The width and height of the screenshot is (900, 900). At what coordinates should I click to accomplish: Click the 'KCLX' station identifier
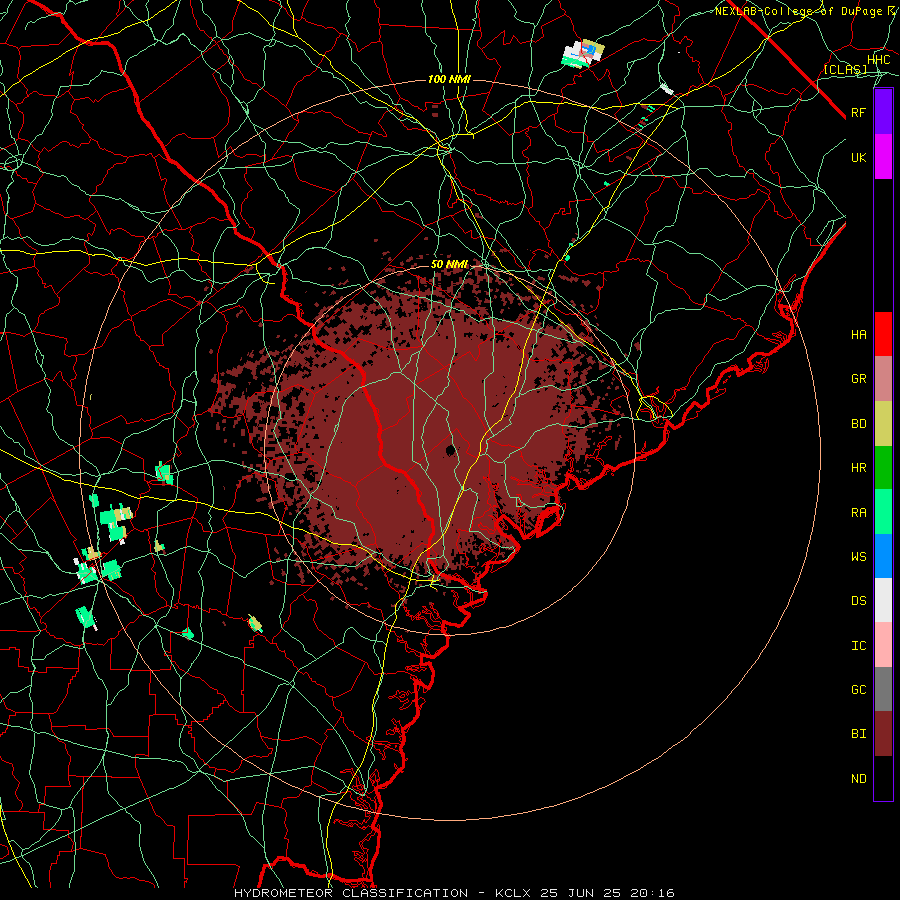pos(513,893)
